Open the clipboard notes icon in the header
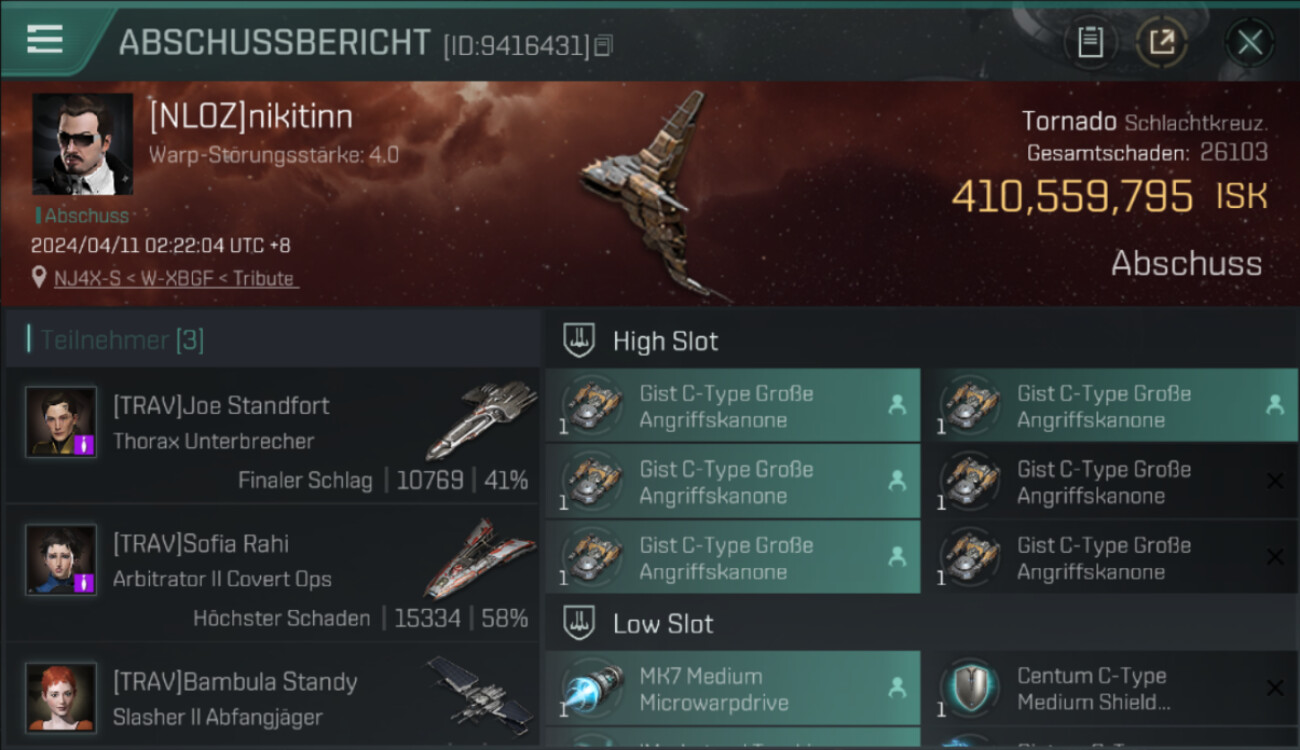The width and height of the screenshot is (1300, 750). tap(1090, 42)
